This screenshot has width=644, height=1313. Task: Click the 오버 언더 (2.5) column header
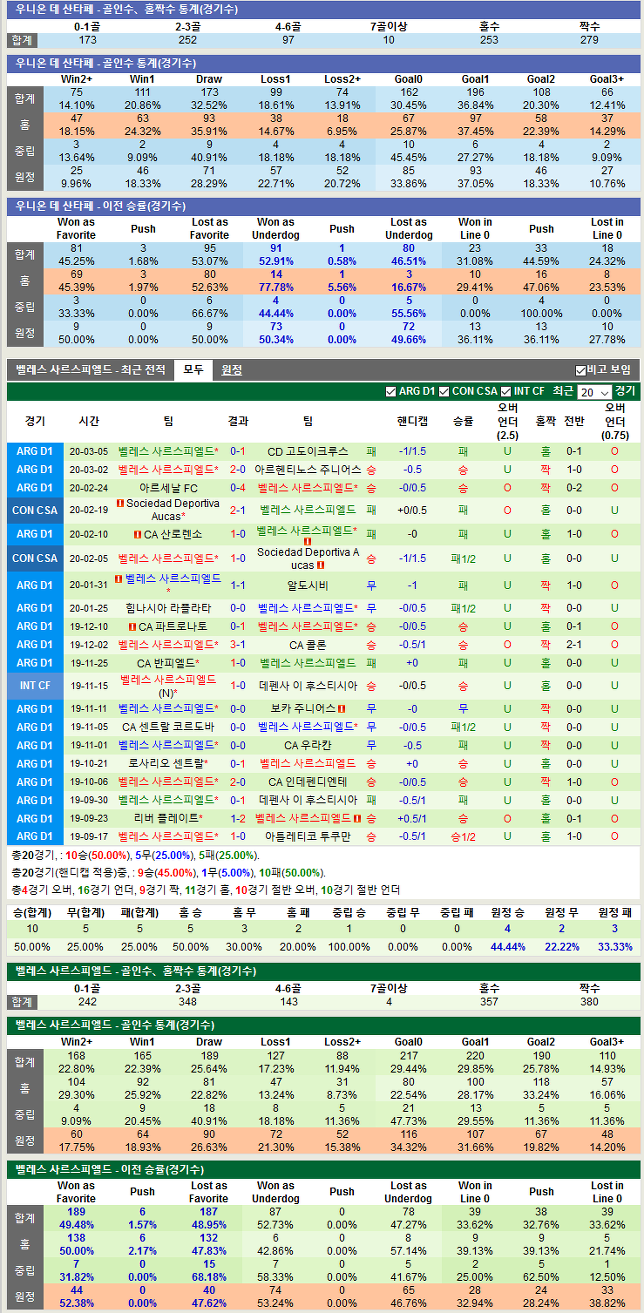[x=507, y=422]
